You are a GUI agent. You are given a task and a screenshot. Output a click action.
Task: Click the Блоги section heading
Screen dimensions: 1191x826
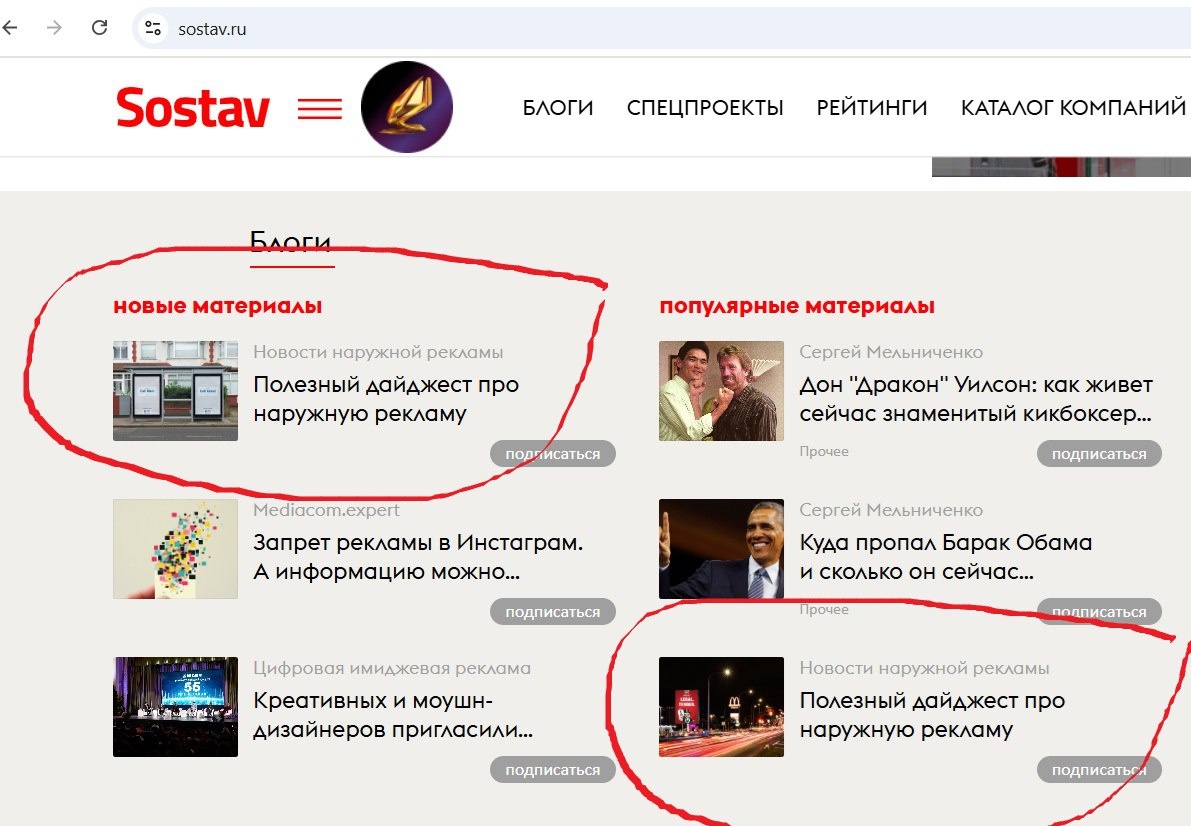pos(291,242)
